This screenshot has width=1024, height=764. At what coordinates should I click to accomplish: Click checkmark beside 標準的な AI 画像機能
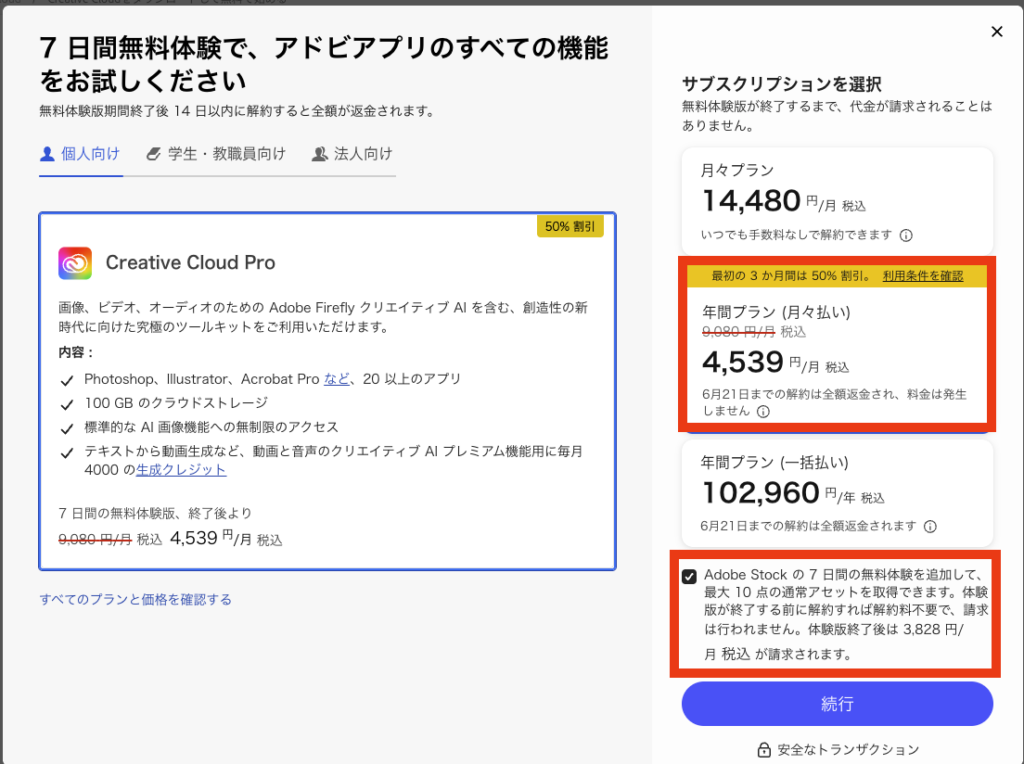67,429
